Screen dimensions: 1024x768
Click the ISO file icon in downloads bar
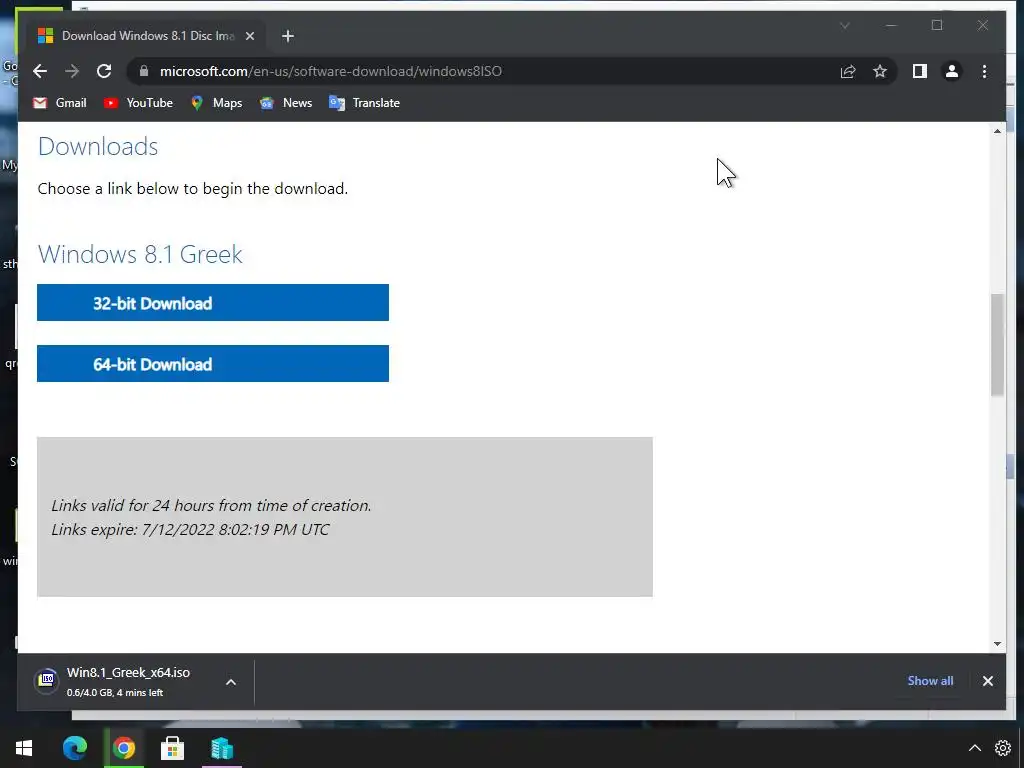coord(46,681)
